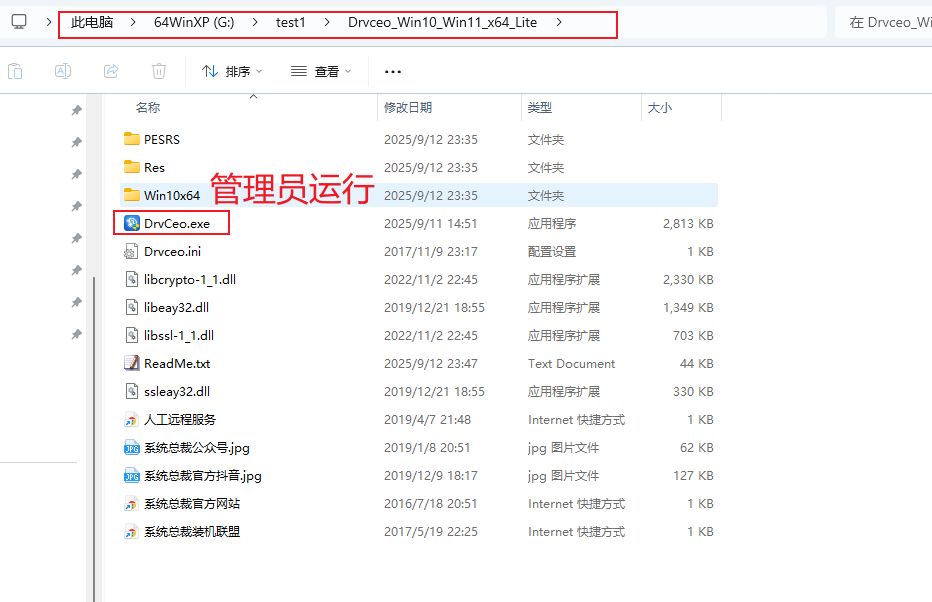Image resolution: width=932 pixels, height=602 pixels.
Task: Click the DrvCeo.exe application icon
Action: 130,224
